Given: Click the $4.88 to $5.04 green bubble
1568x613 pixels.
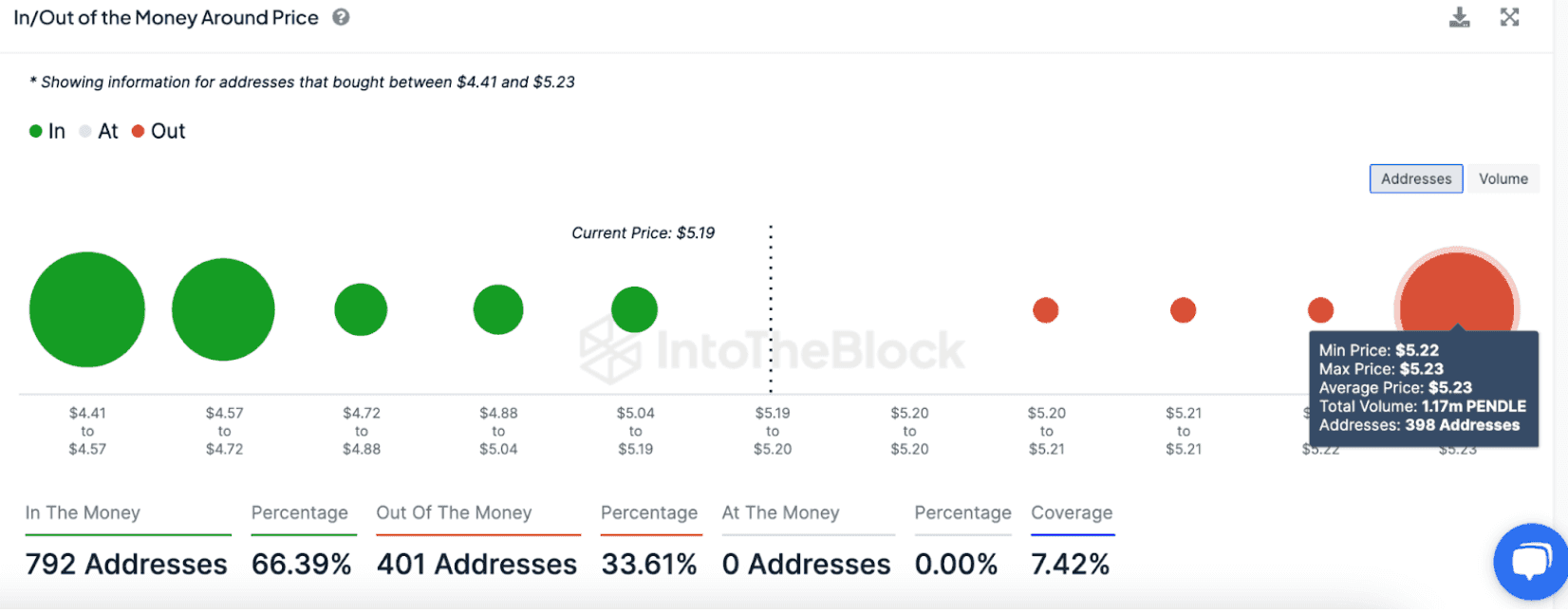Looking at the screenshot, I should 498,309.
